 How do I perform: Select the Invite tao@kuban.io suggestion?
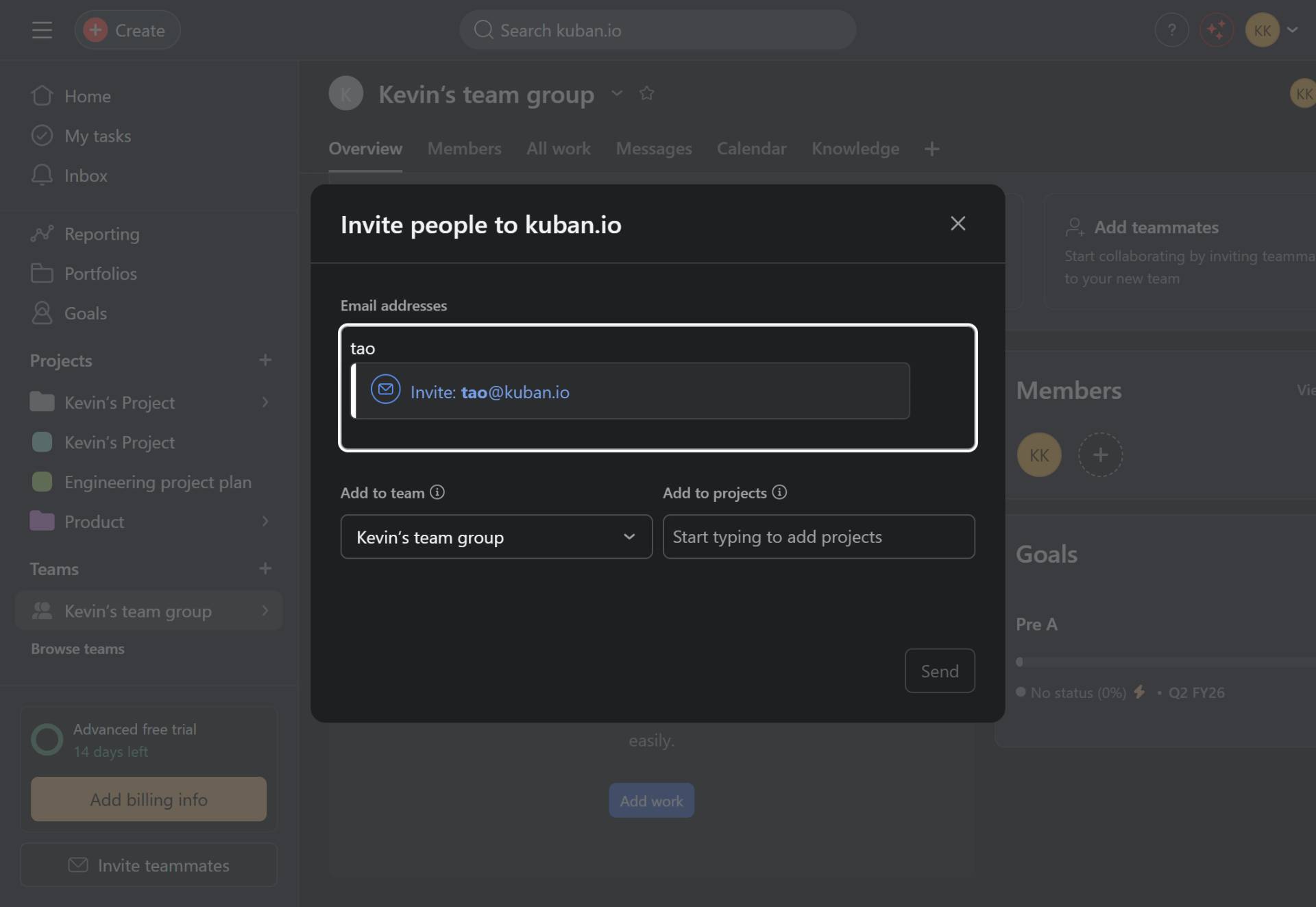coord(631,391)
